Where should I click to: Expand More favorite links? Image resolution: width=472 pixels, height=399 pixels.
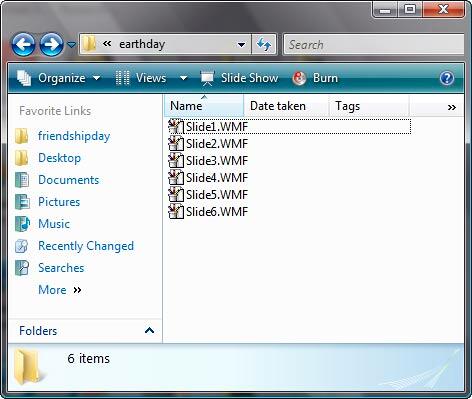pos(60,290)
